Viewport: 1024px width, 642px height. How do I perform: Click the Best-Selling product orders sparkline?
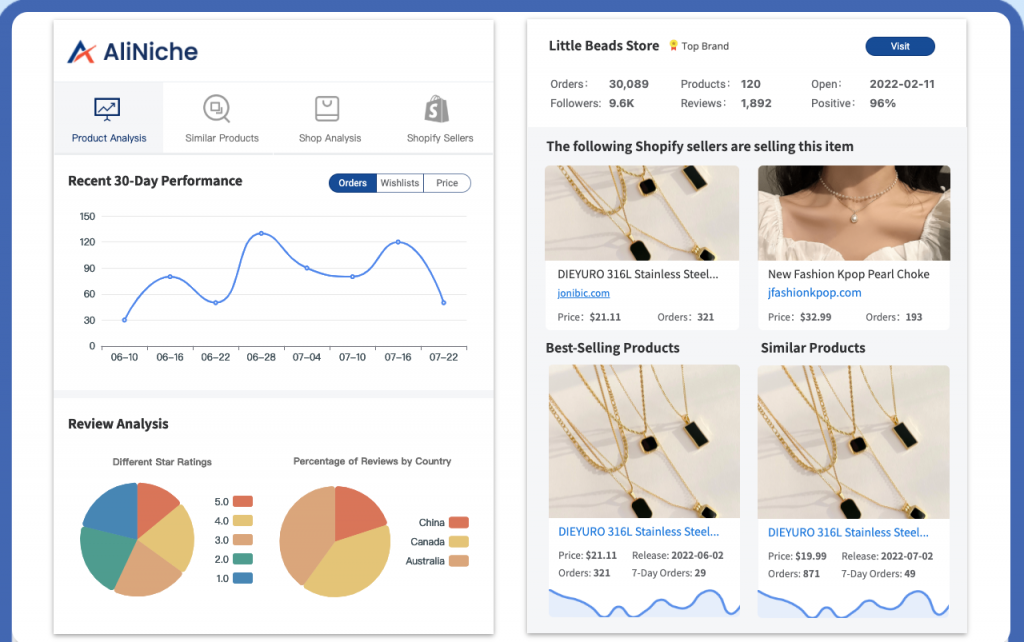(644, 603)
